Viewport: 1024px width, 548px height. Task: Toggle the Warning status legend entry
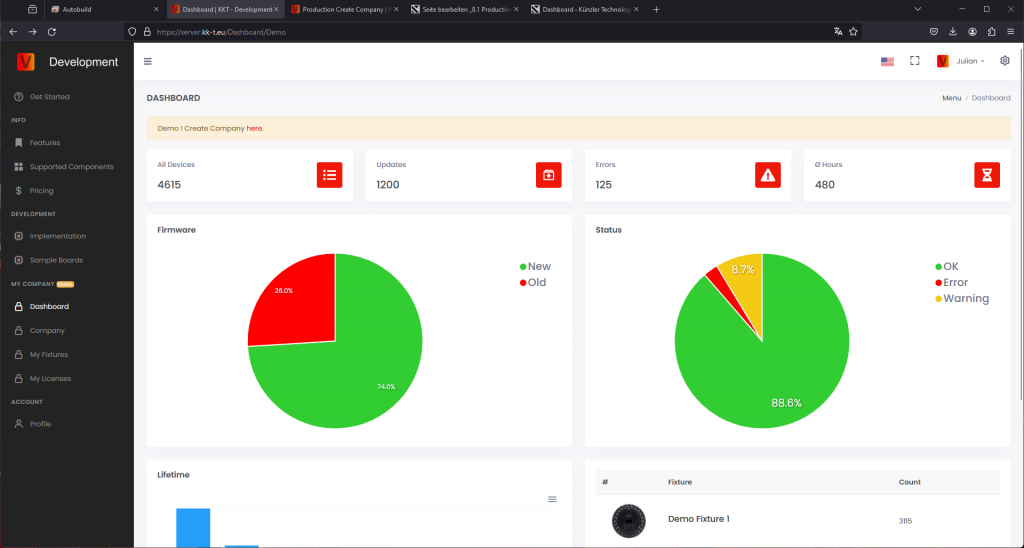coord(962,298)
